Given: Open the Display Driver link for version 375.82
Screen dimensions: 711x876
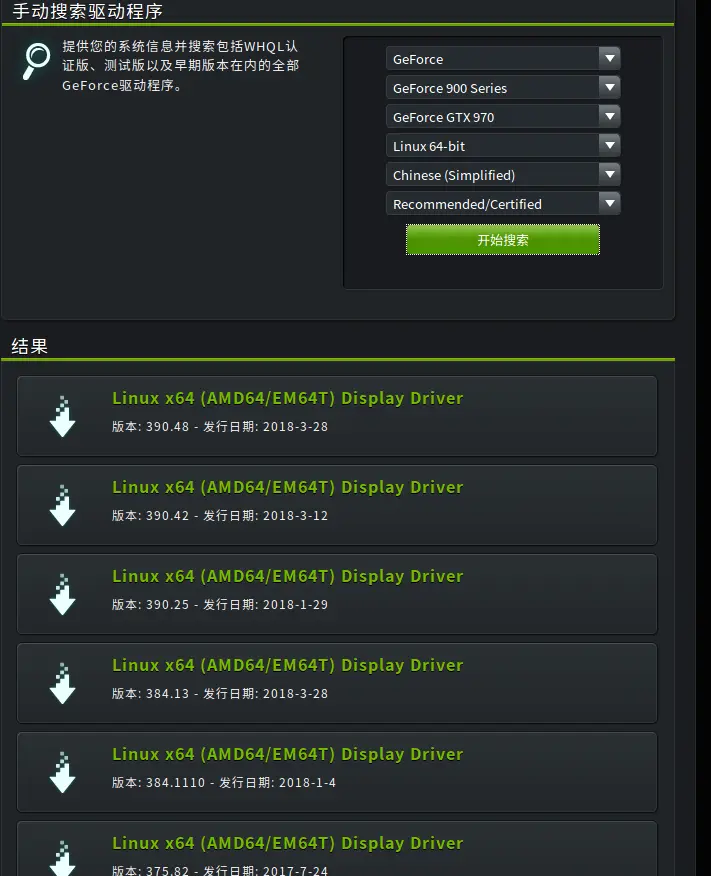Looking at the screenshot, I should (288, 843).
